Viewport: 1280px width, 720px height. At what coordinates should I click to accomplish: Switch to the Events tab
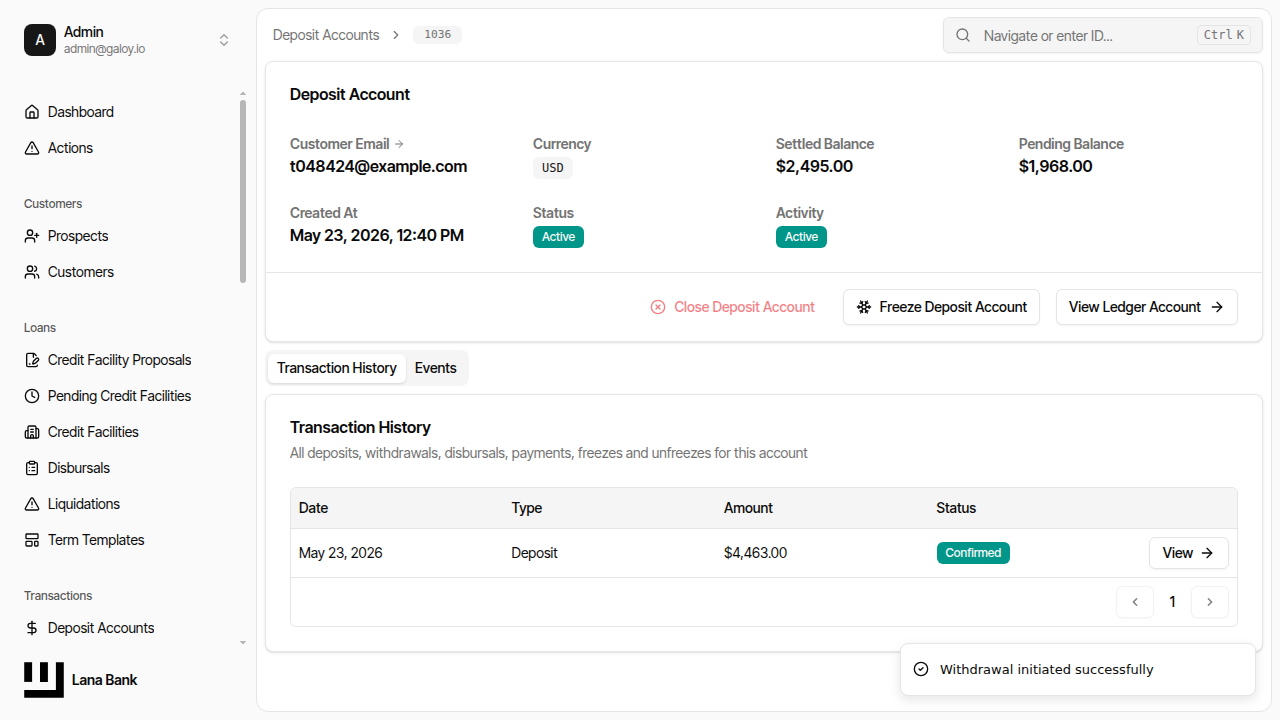(x=436, y=368)
